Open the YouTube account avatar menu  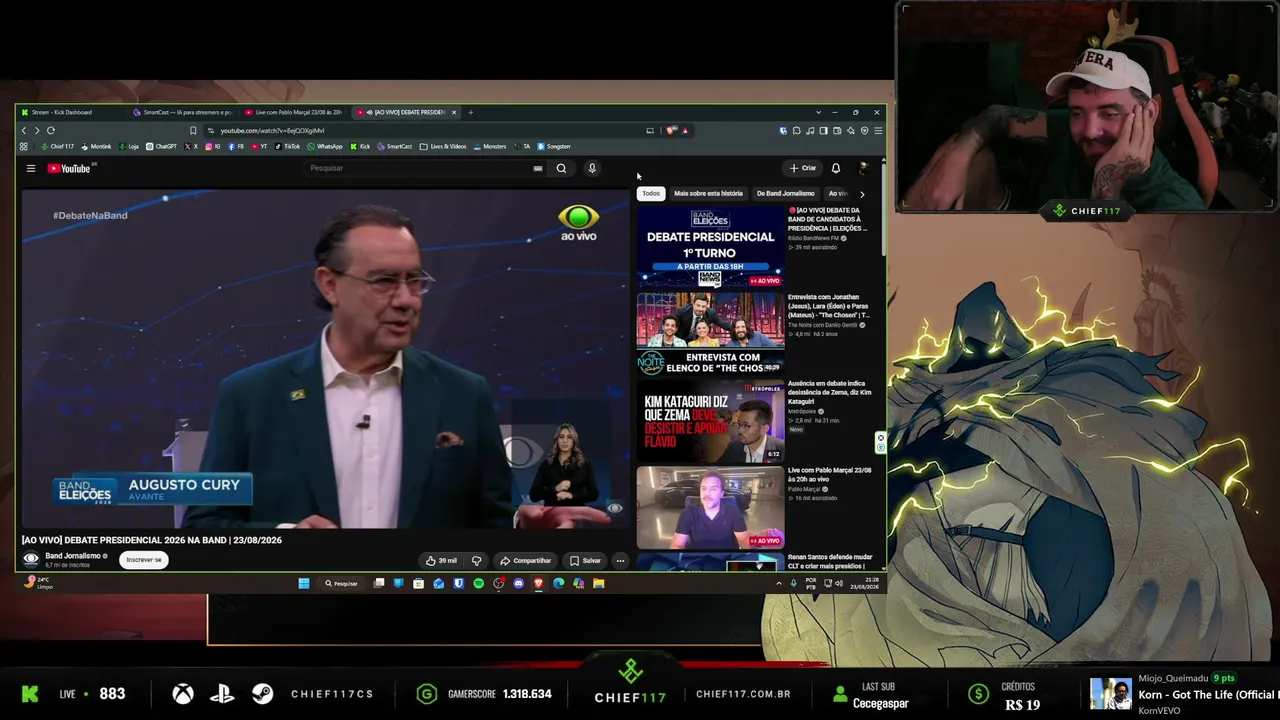863,169
